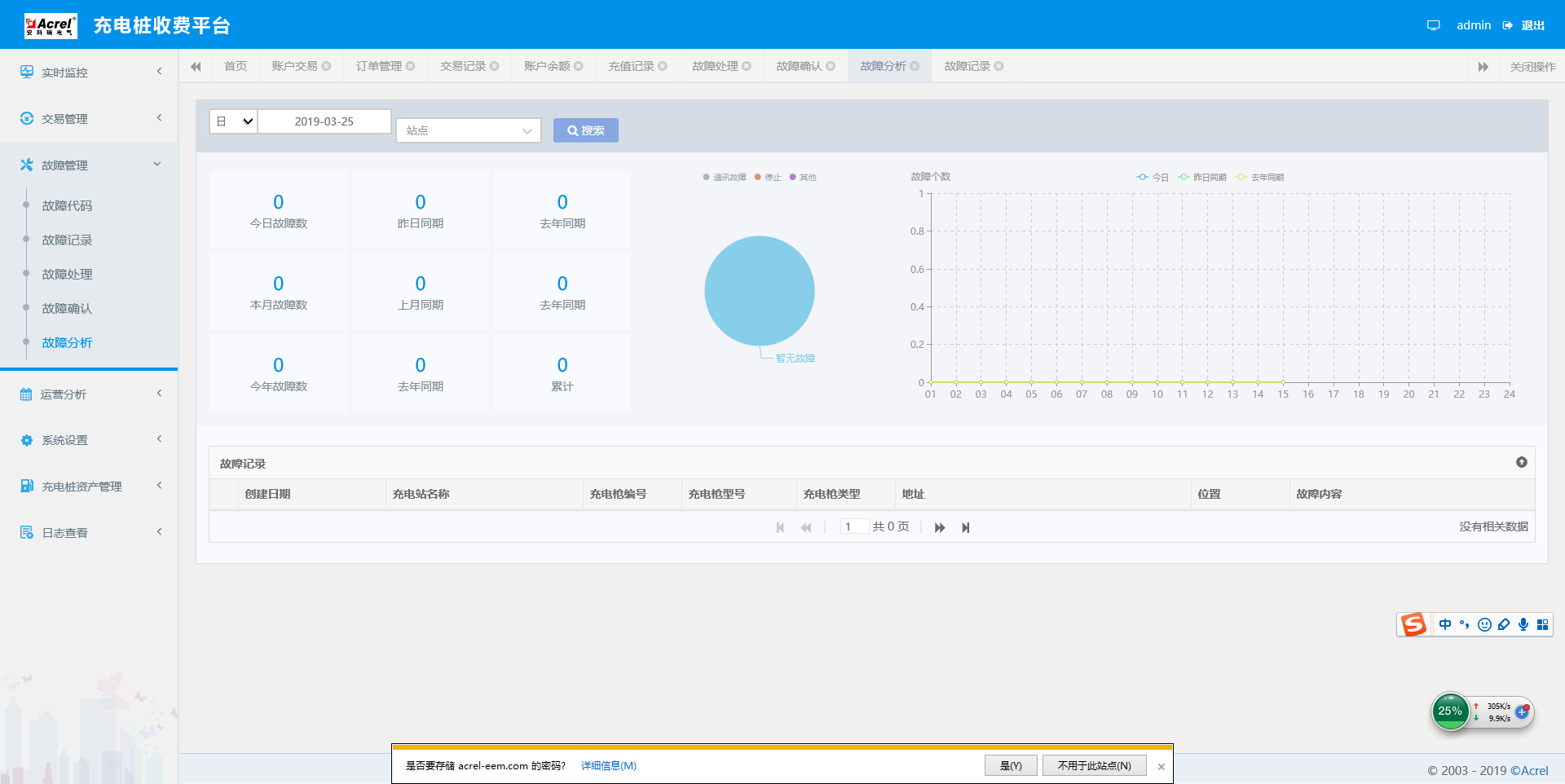
Task: Click 是(Y) to save password
Action: (1011, 765)
